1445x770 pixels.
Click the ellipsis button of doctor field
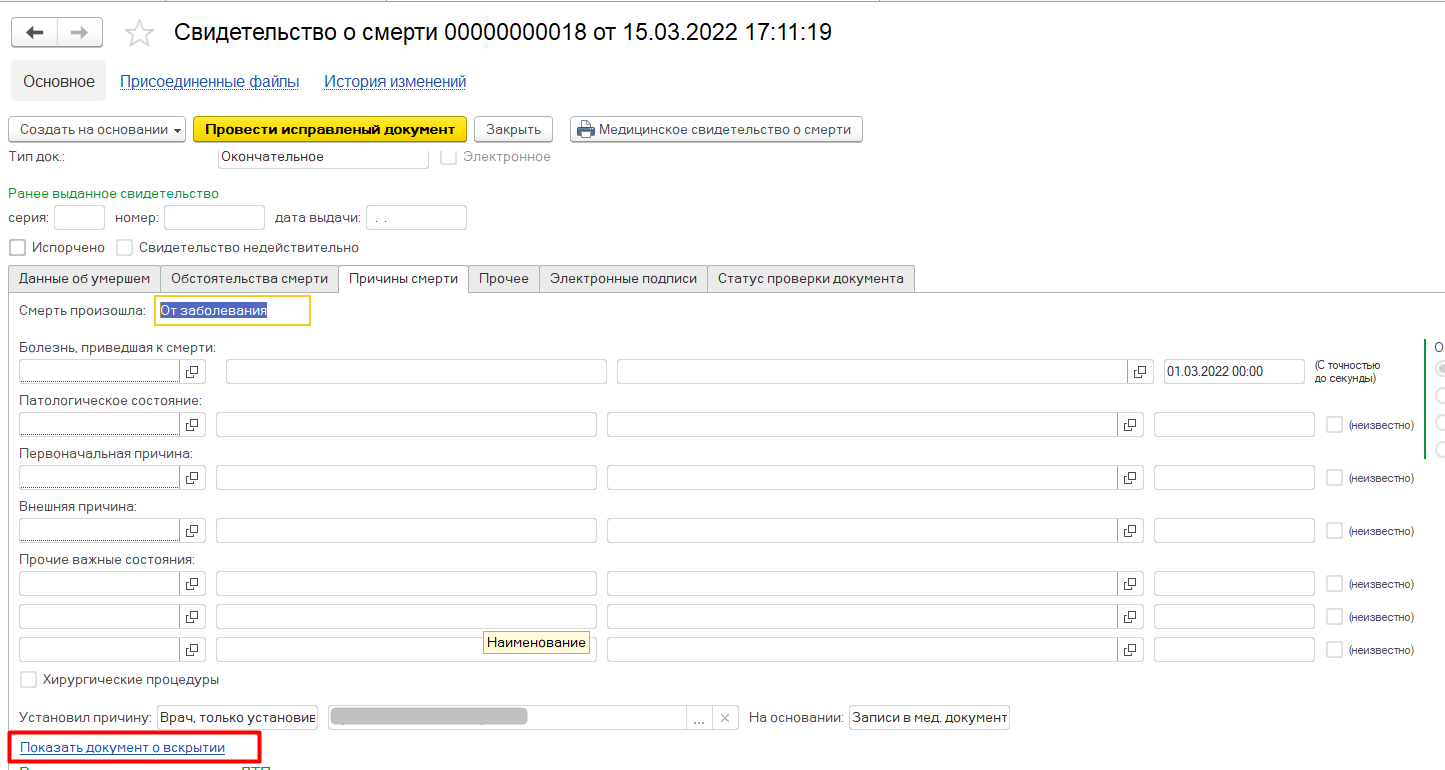tap(699, 718)
